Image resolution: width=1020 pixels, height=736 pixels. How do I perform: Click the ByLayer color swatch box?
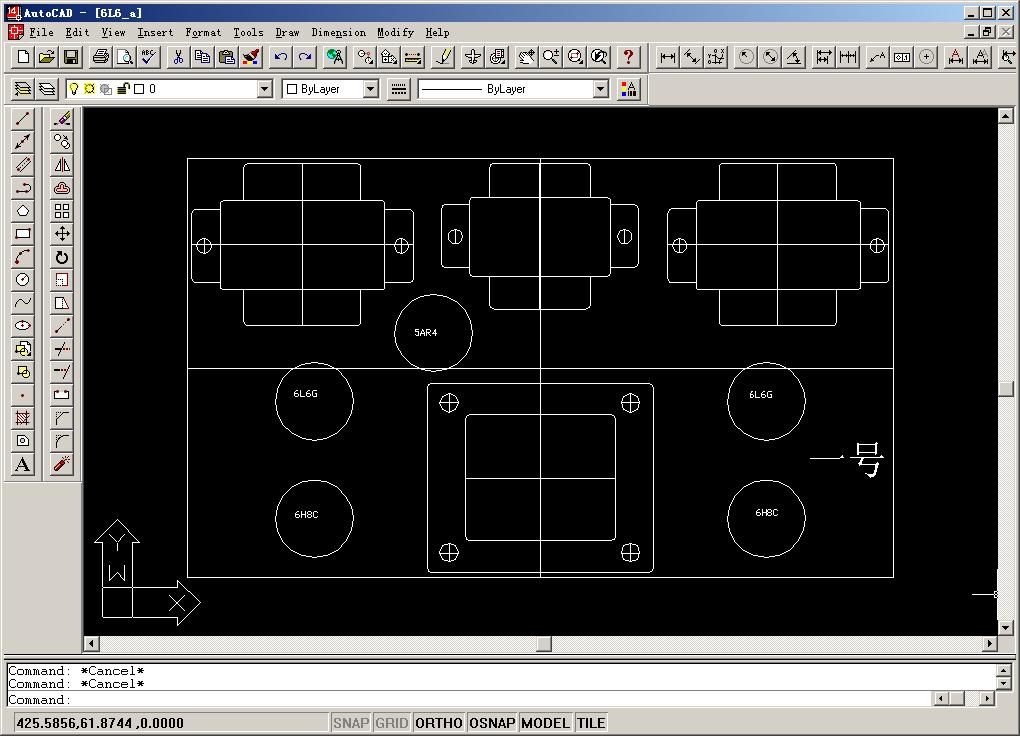[x=292, y=89]
